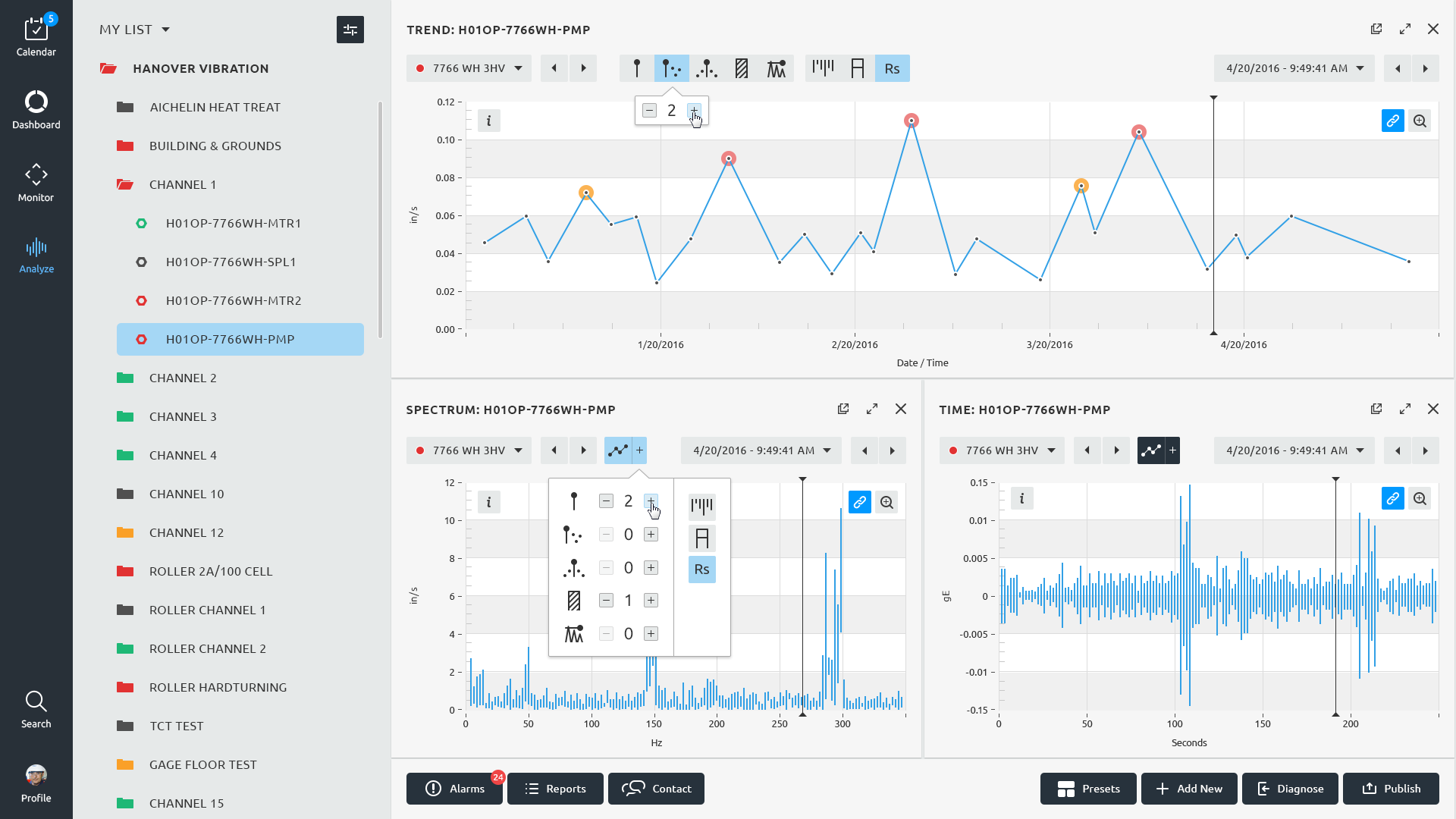Select the single cursor tool in the Trend toolbar
Screen dimensions: 1456x819
point(637,68)
